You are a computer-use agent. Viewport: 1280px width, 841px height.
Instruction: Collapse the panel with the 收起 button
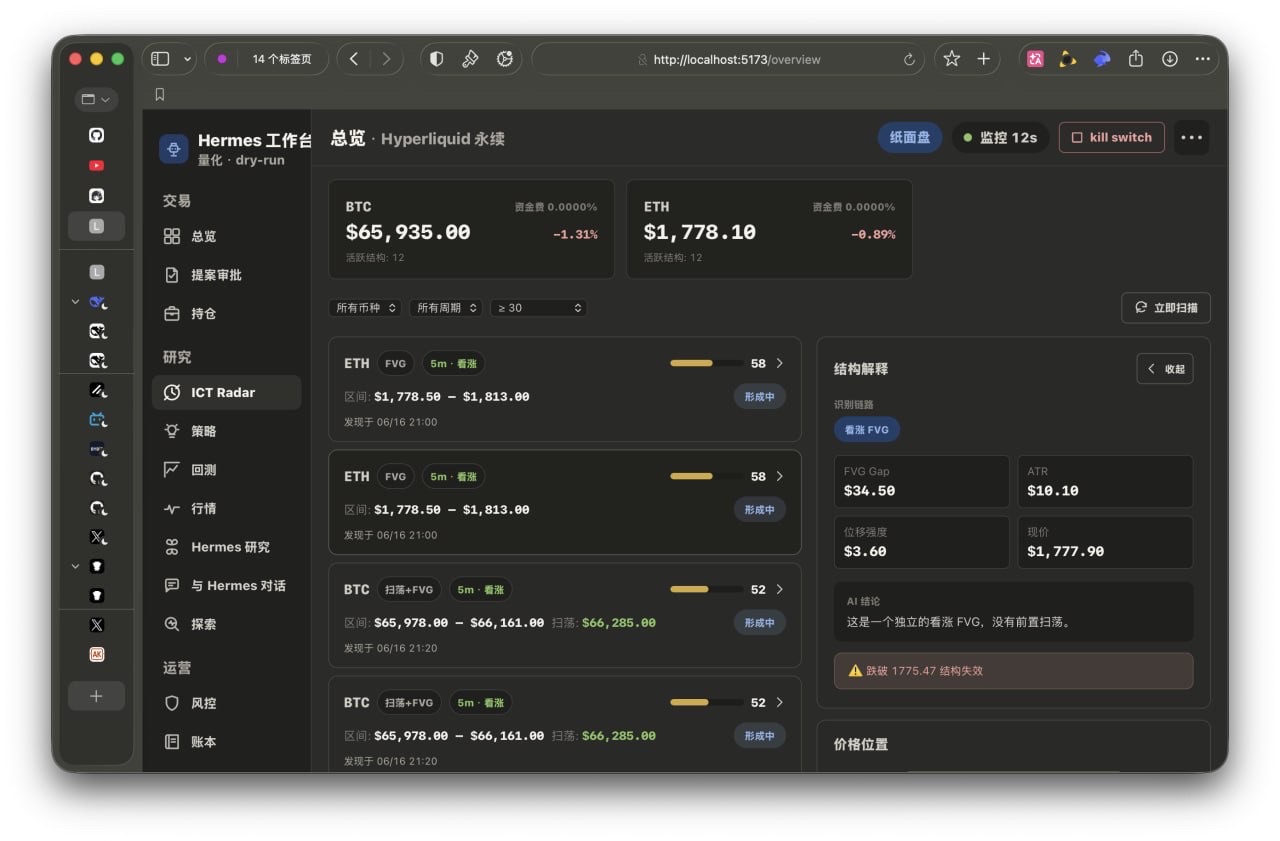pos(1165,369)
